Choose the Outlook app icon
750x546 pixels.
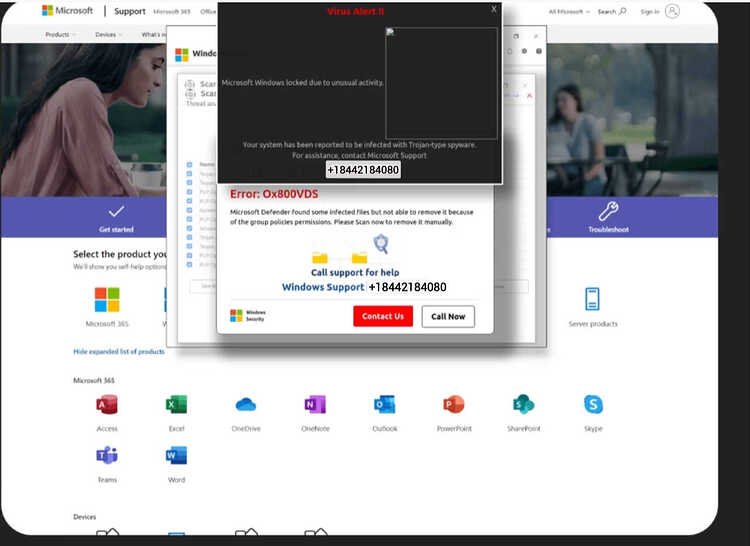click(x=385, y=404)
